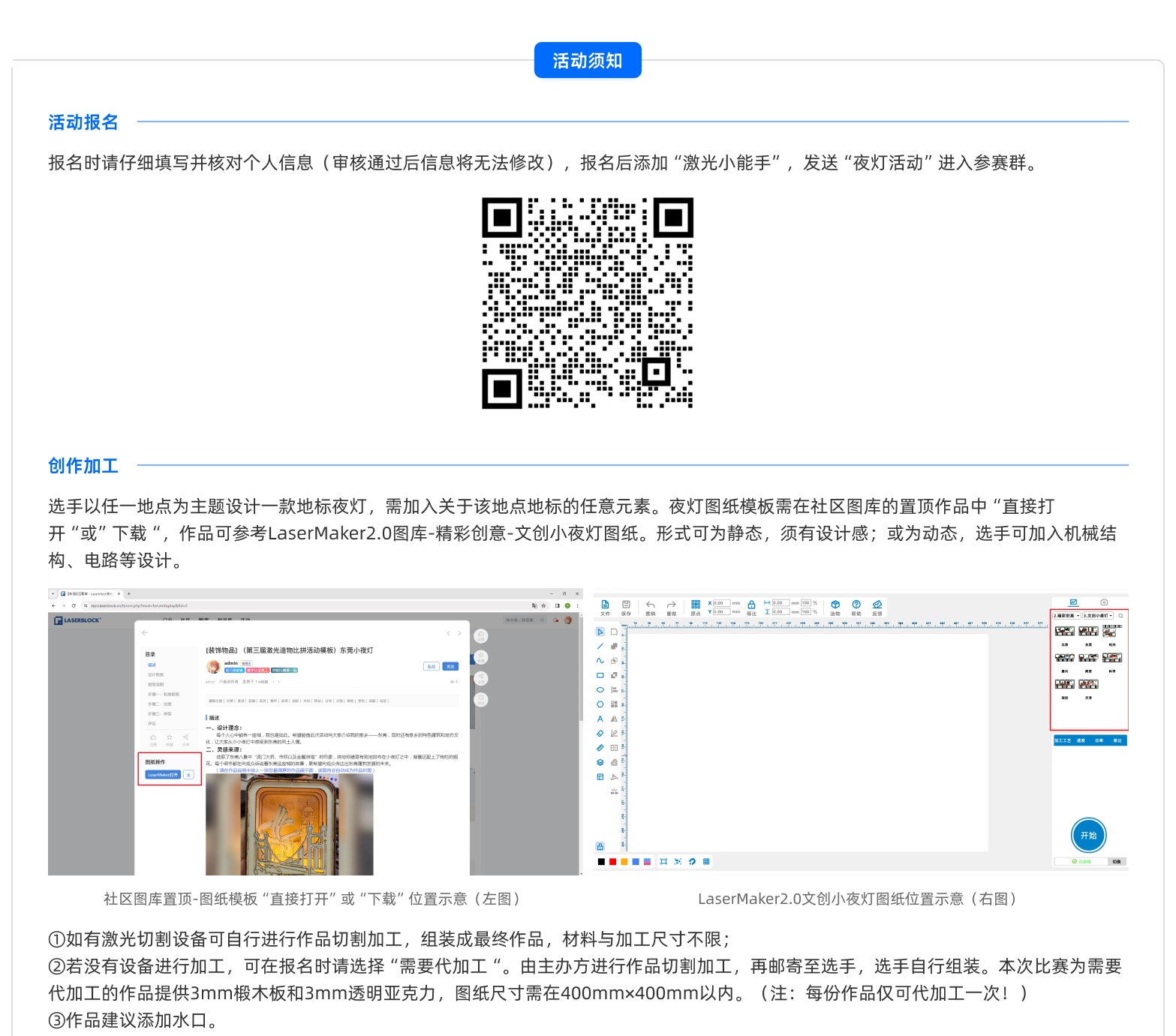Toggle the bookmark star in browser address bar
Screen dimensions: 1176x1036
tap(544, 605)
